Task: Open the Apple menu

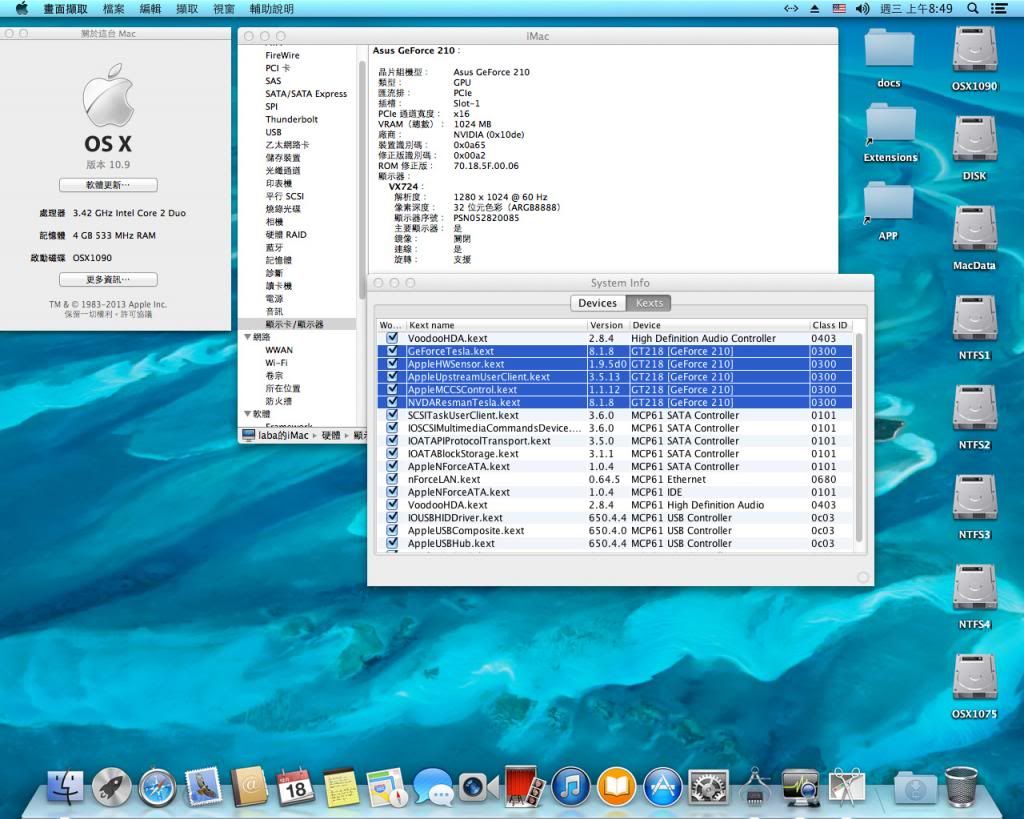Action: pyautogui.click(x=22, y=8)
